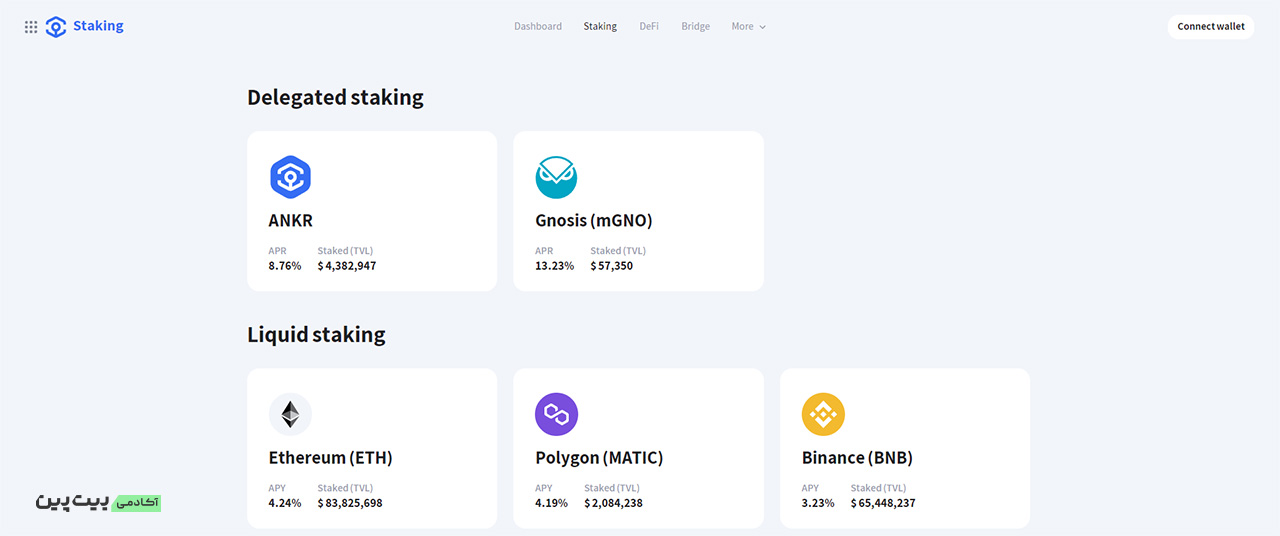This screenshot has width=1280, height=536.
Task: Click the APR label in ANKR card
Action: [x=277, y=251]
